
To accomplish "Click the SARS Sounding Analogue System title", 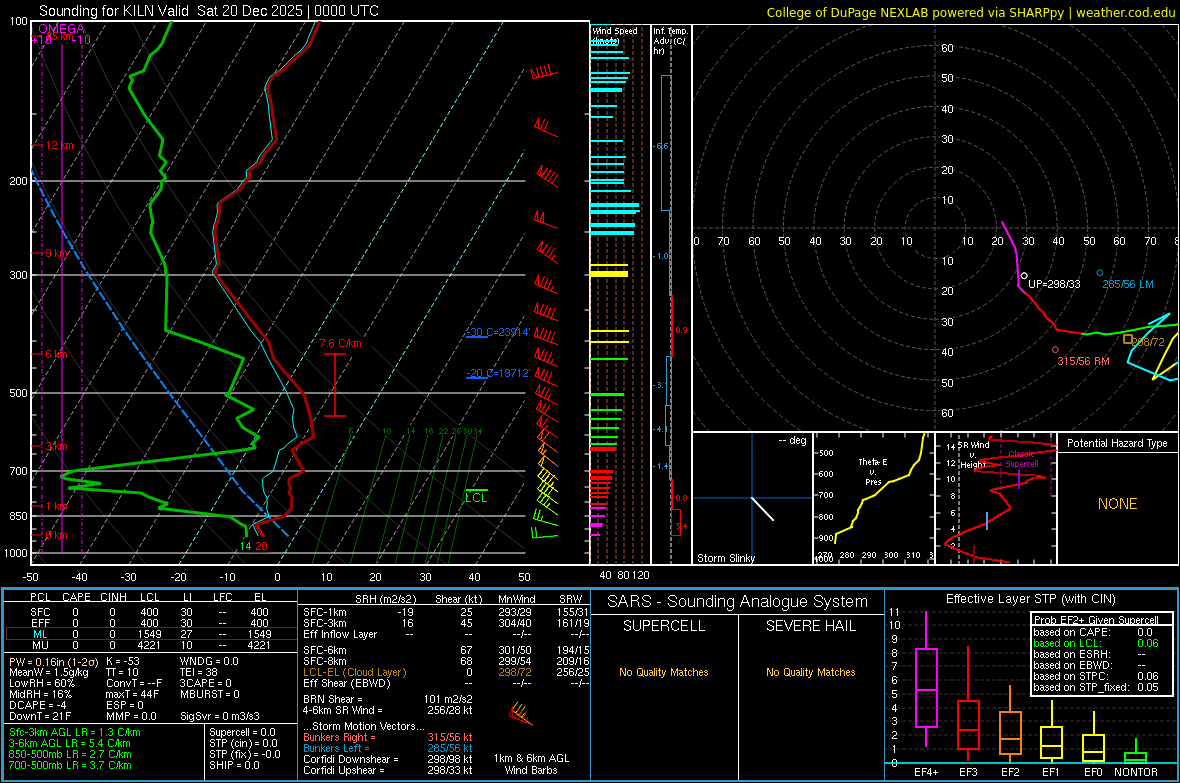I will tap(738, 602).
